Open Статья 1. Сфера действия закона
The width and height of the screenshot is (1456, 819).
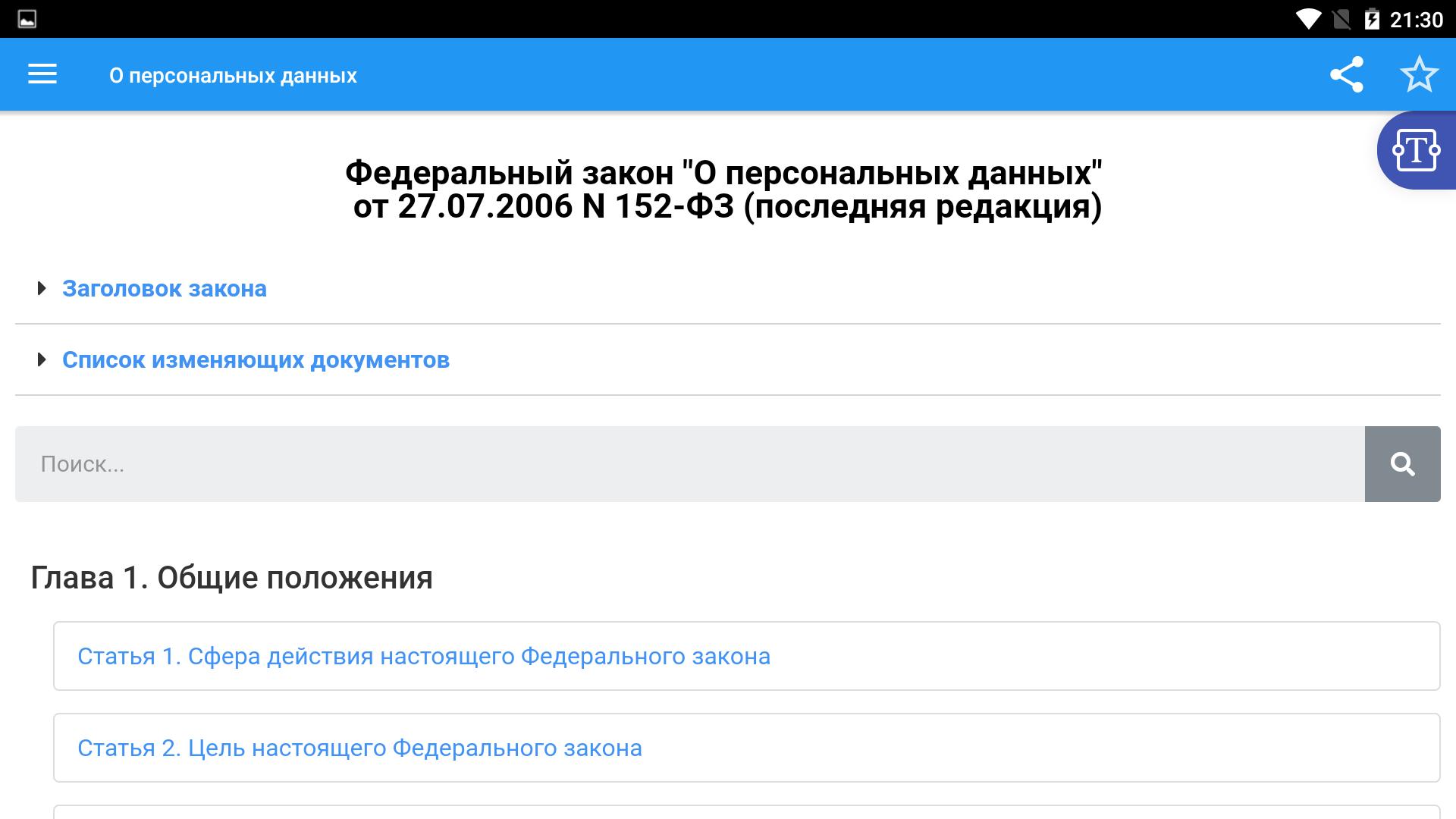424,656
